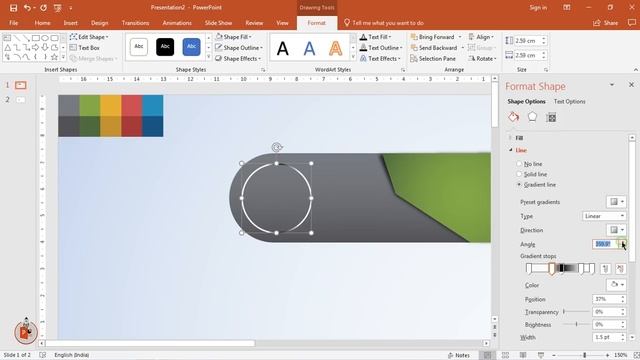Open the gradient Type Linear dropdown
The image size is (640, 360).
(x=604, y=216)
